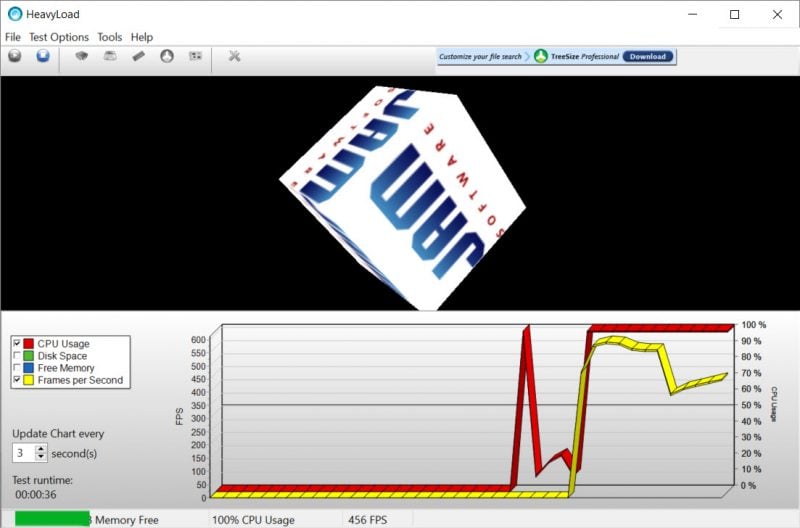Close the HeavyLoad window
Image resolution: width=800 pixels, height=528 pixels.
[x=777, y=14]
